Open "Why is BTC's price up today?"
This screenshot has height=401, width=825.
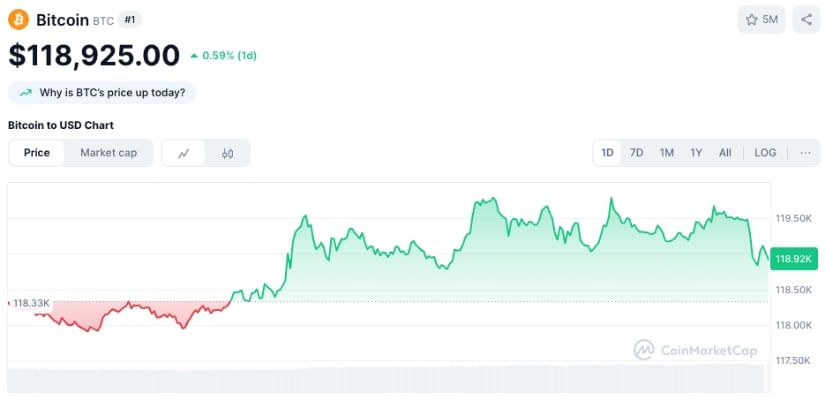pyautogui.click(x=102, y=93)
